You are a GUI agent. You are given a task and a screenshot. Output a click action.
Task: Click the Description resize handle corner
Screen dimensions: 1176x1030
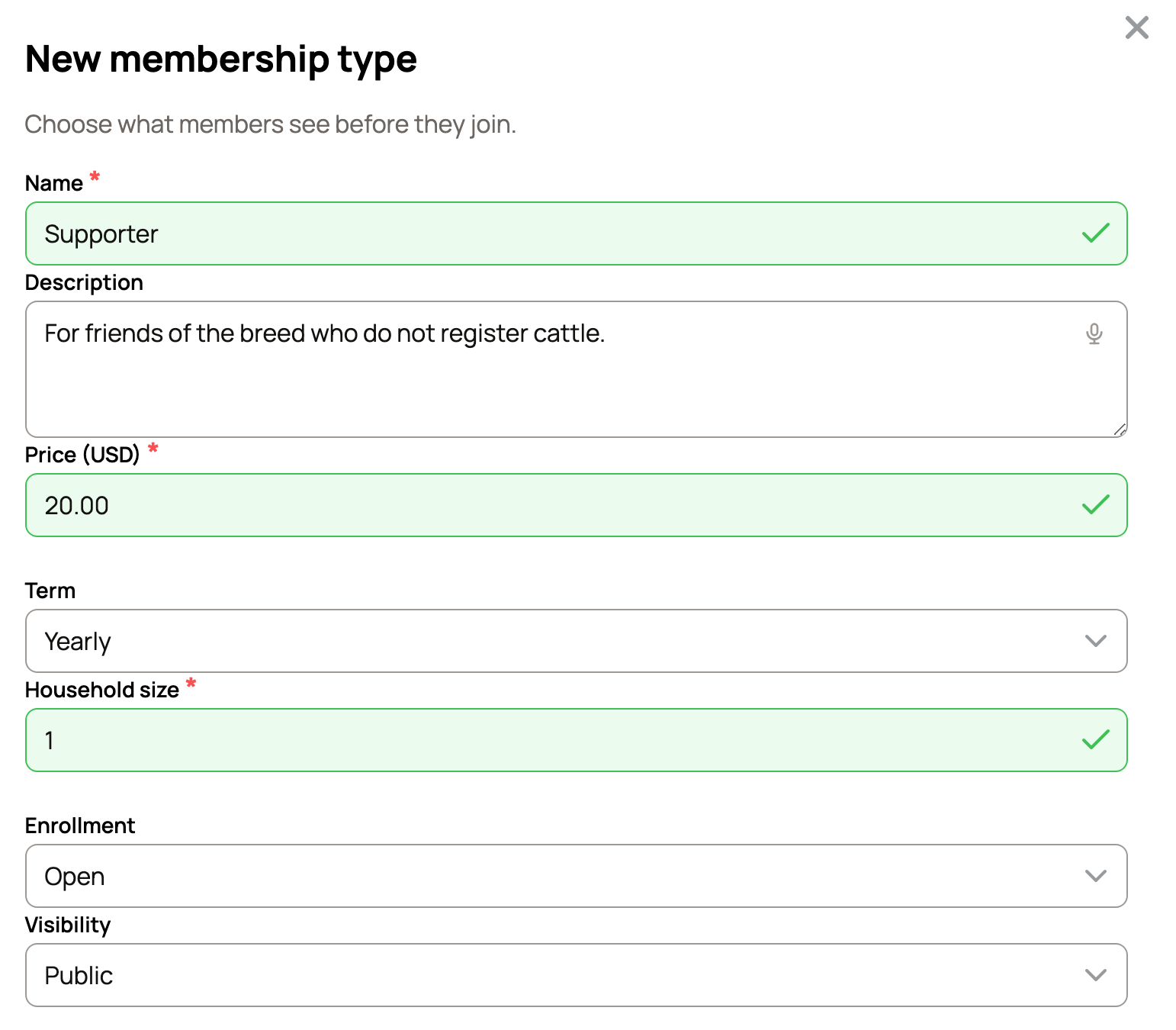tap(1120, 430)
